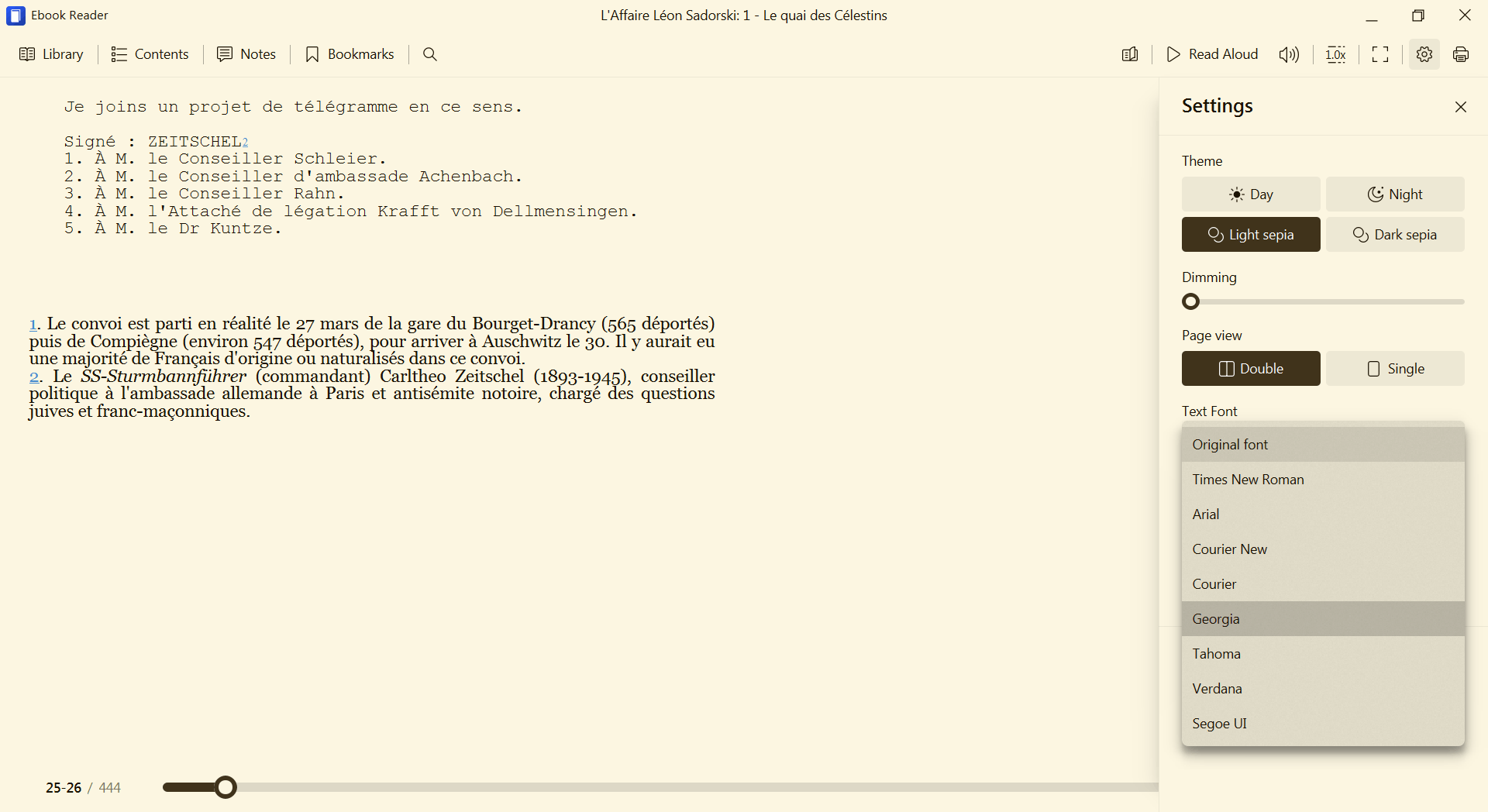Choose Georgia from the font list
1488x812 pixels.
click(x=1322, y=619)
